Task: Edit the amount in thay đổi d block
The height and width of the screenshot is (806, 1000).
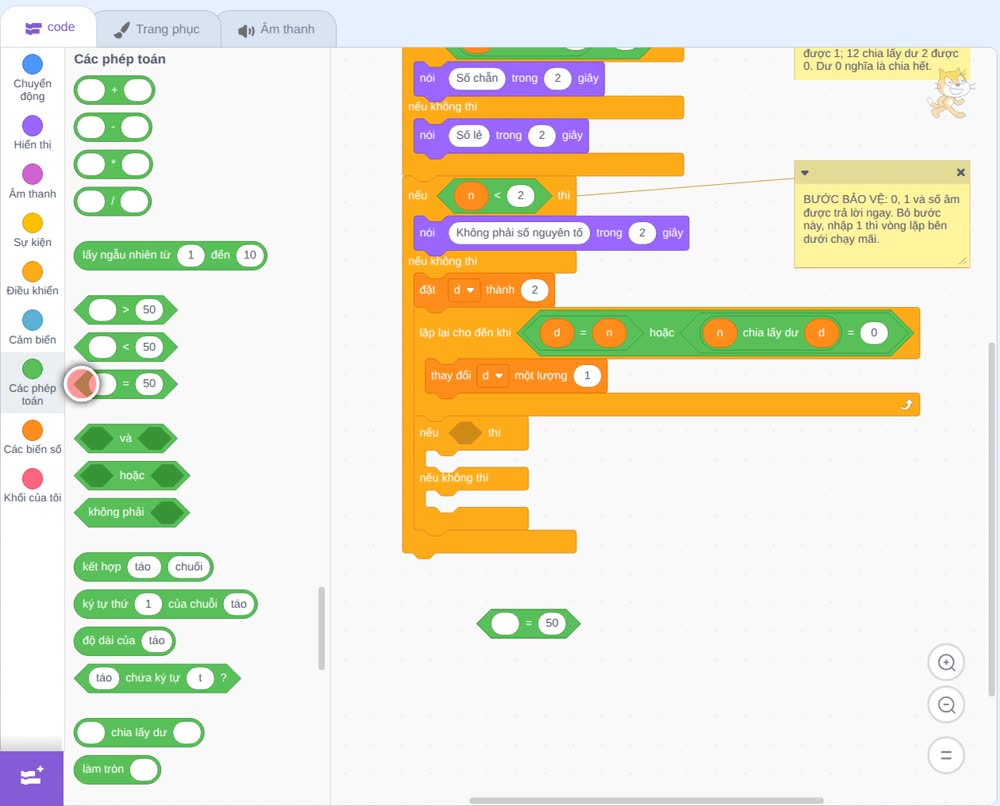Action: click(587, 376)
